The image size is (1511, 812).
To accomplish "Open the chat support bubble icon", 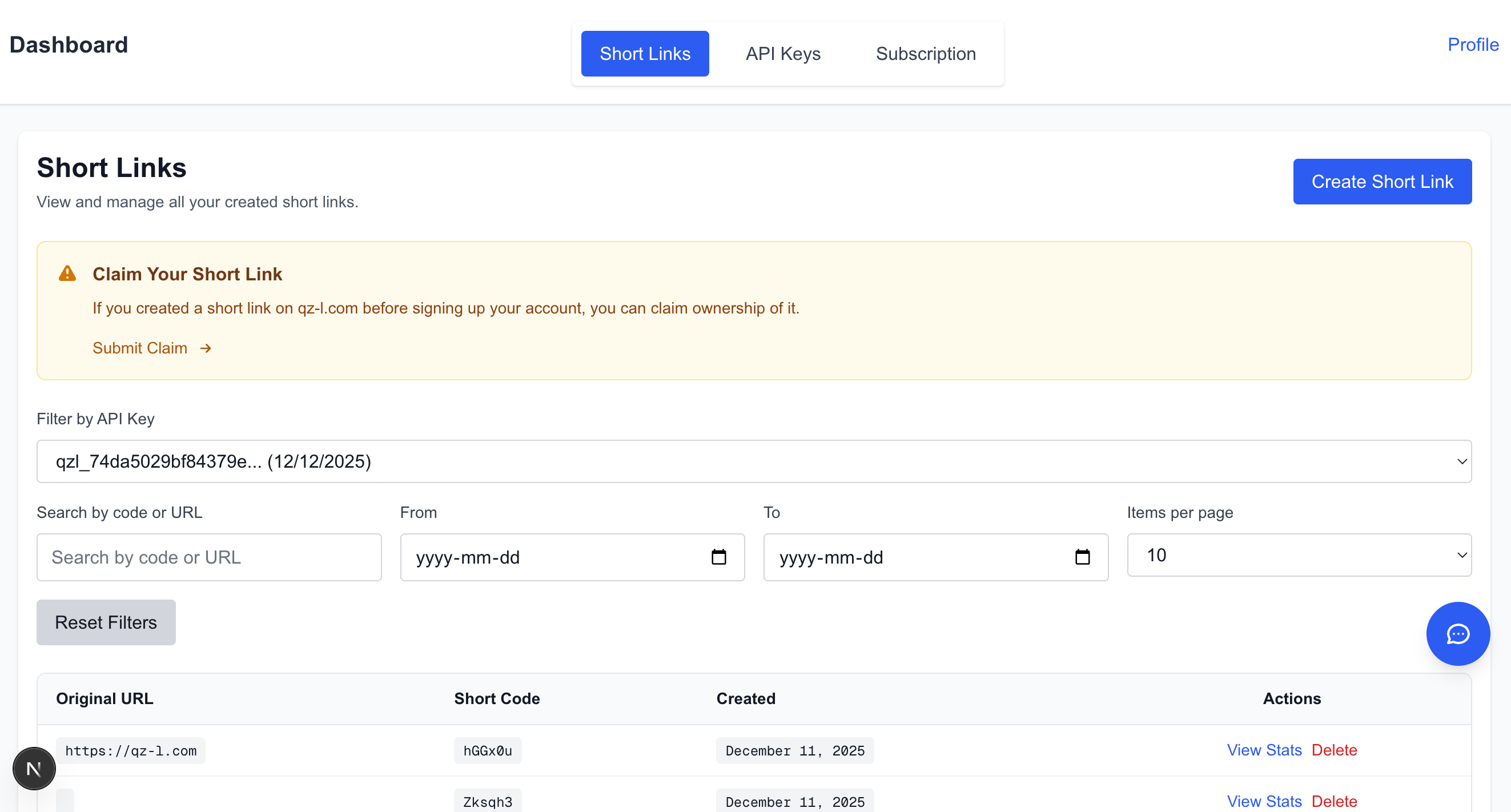I will (1458, 634).
